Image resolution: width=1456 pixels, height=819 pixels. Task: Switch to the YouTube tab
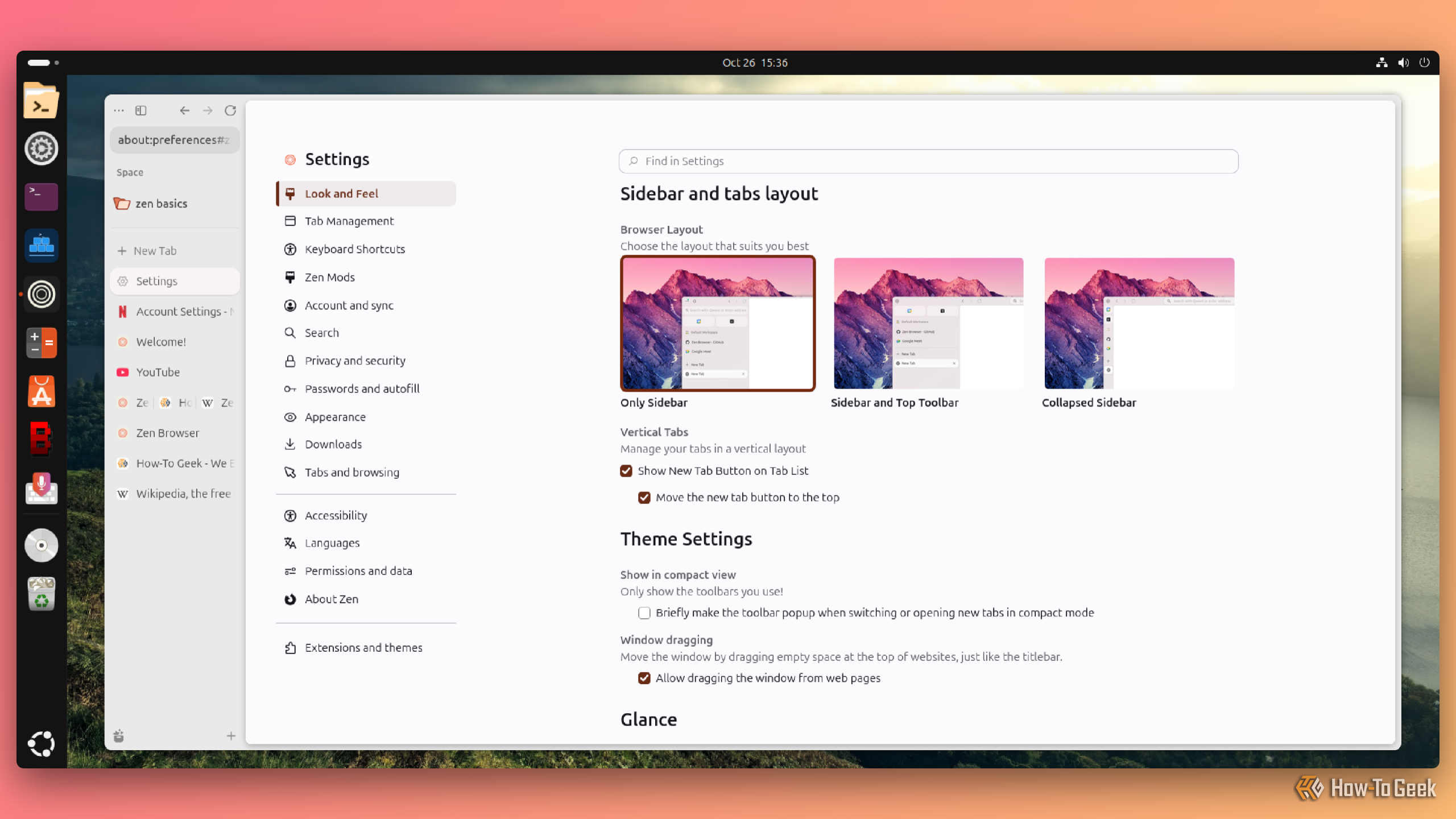(175, 372)
